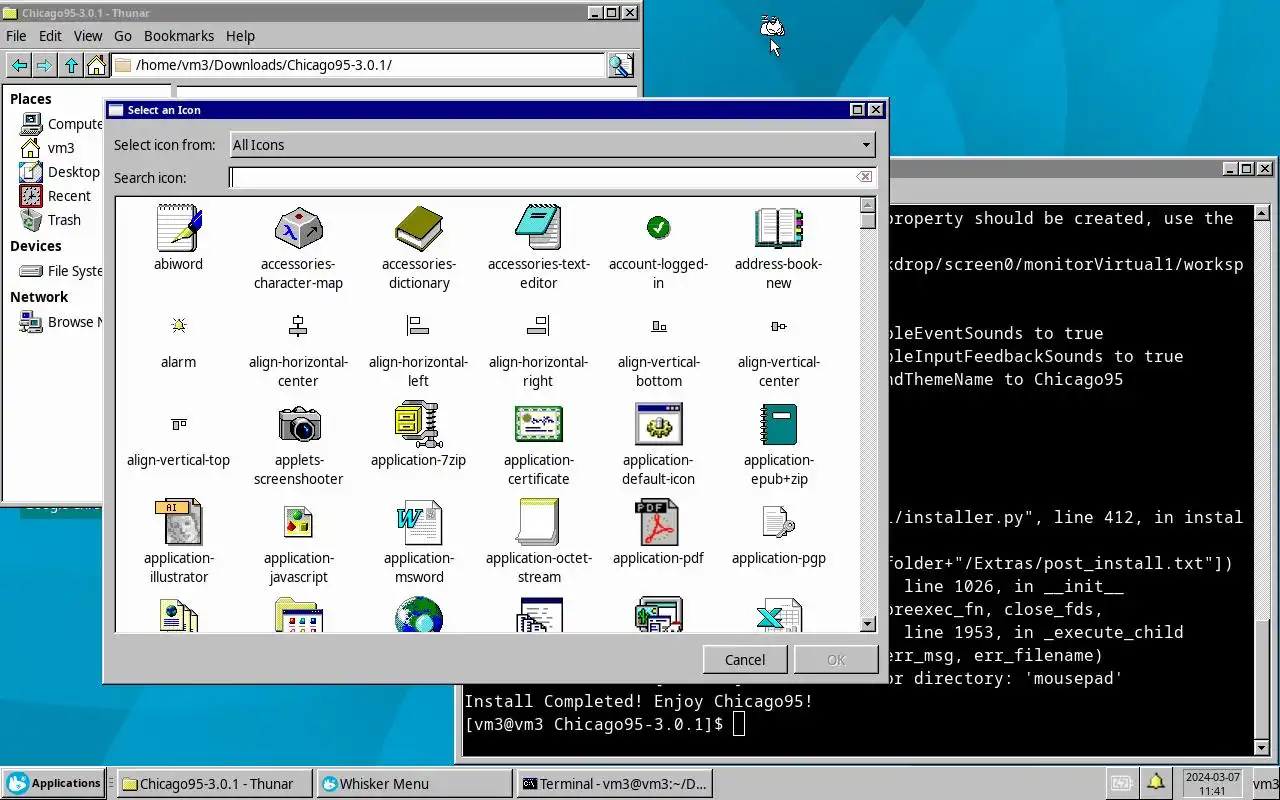
Task: Select the align-horizontal-center icon
Action: [298, 325]
